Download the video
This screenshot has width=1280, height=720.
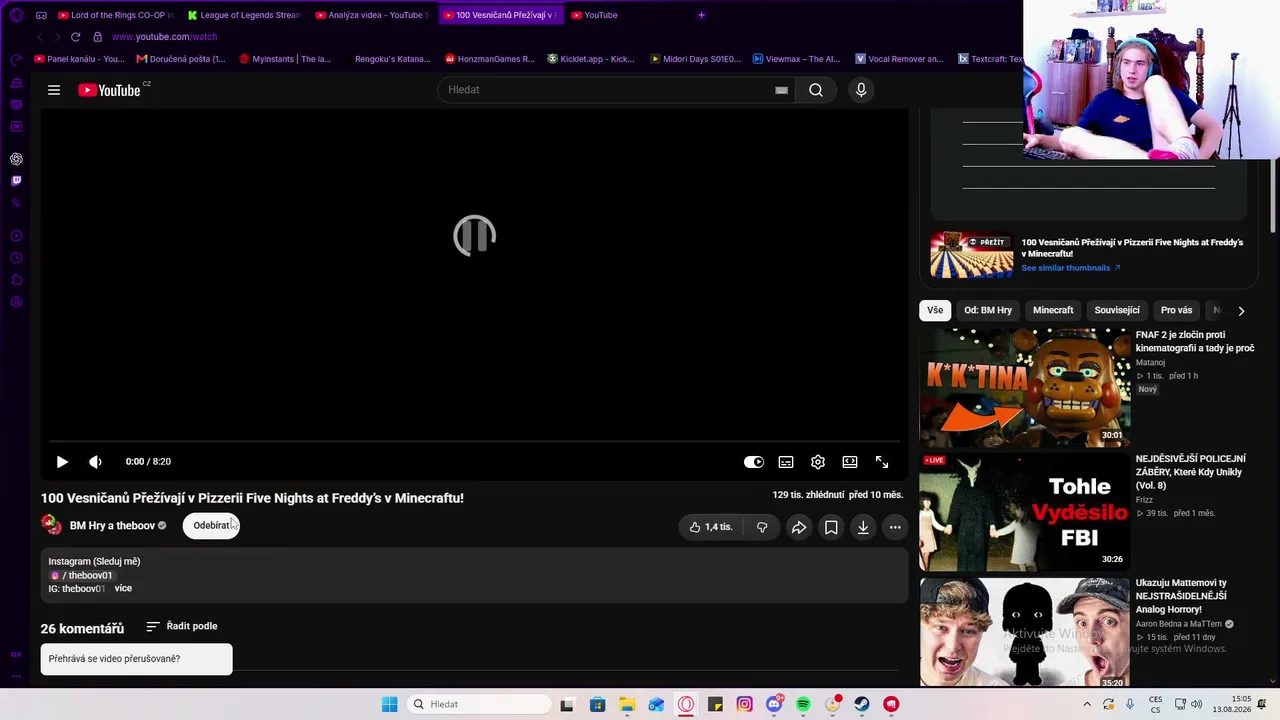(863, 527)
